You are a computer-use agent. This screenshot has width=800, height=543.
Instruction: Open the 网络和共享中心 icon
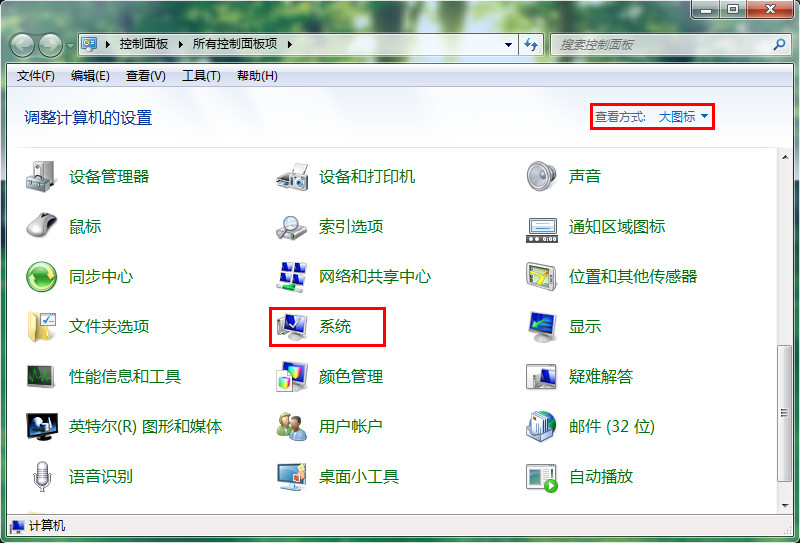(292, 277)
